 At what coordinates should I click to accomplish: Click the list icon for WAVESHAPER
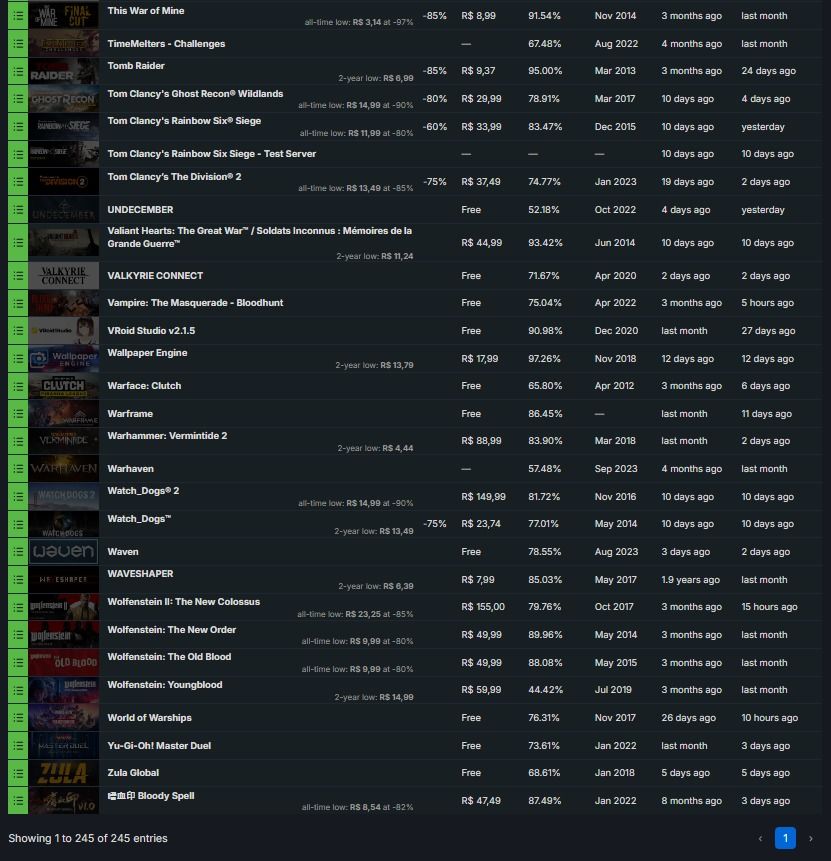(18, 579)
